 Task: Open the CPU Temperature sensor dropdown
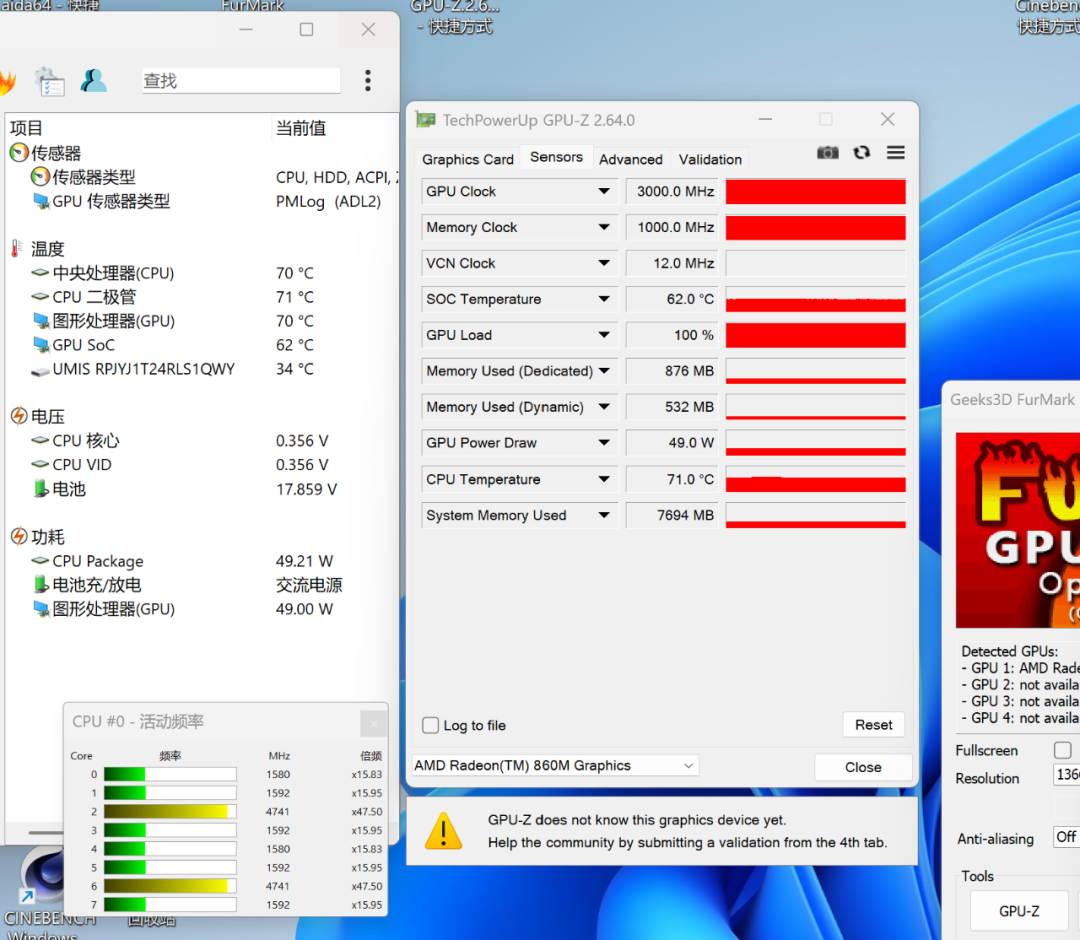(x=604, y=479)
